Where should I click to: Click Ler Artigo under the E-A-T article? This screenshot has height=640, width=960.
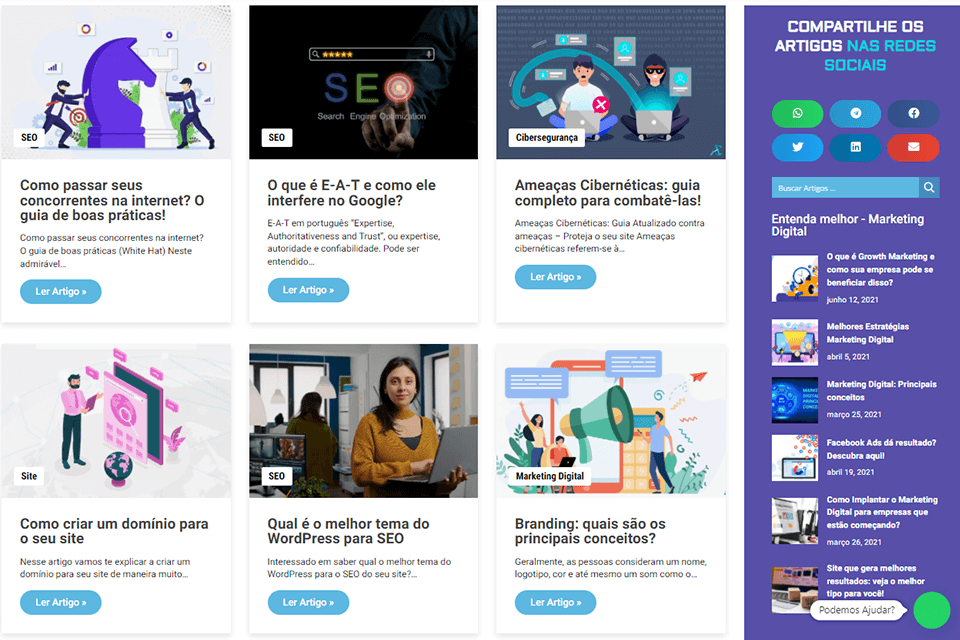pyautogui.click(x=308, y=290)
